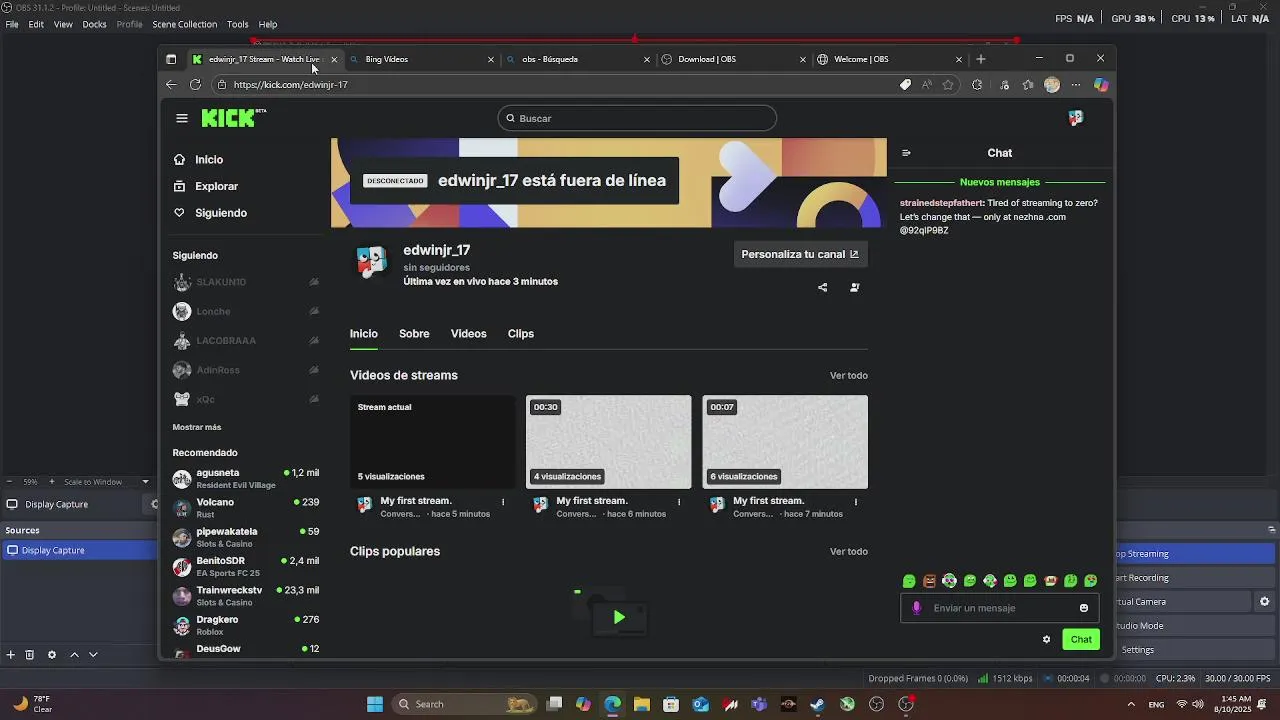This screenshot has height=720, width=1280.
Task: Open Edge Copilot icon
Action: point(1101,85)
